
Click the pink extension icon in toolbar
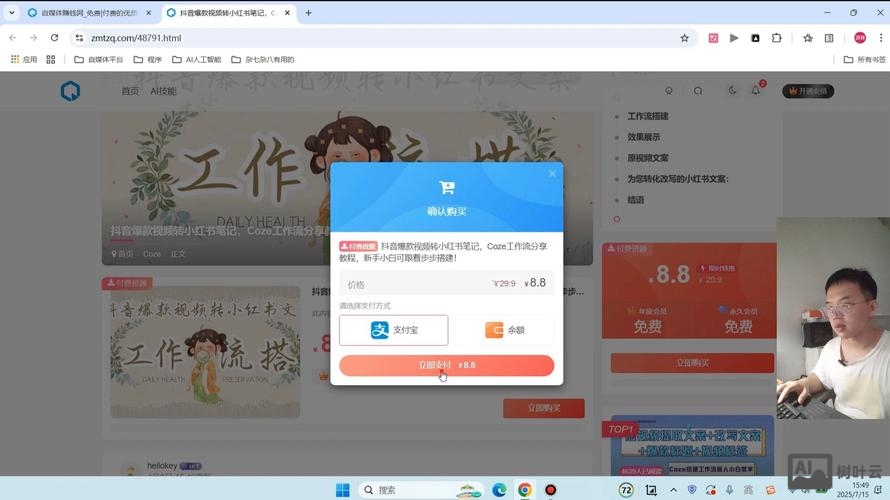[x=713, y=38]
